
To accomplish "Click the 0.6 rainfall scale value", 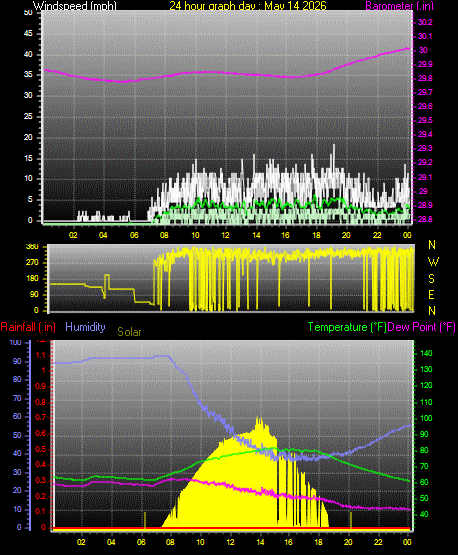I will [x=41, y=434].
